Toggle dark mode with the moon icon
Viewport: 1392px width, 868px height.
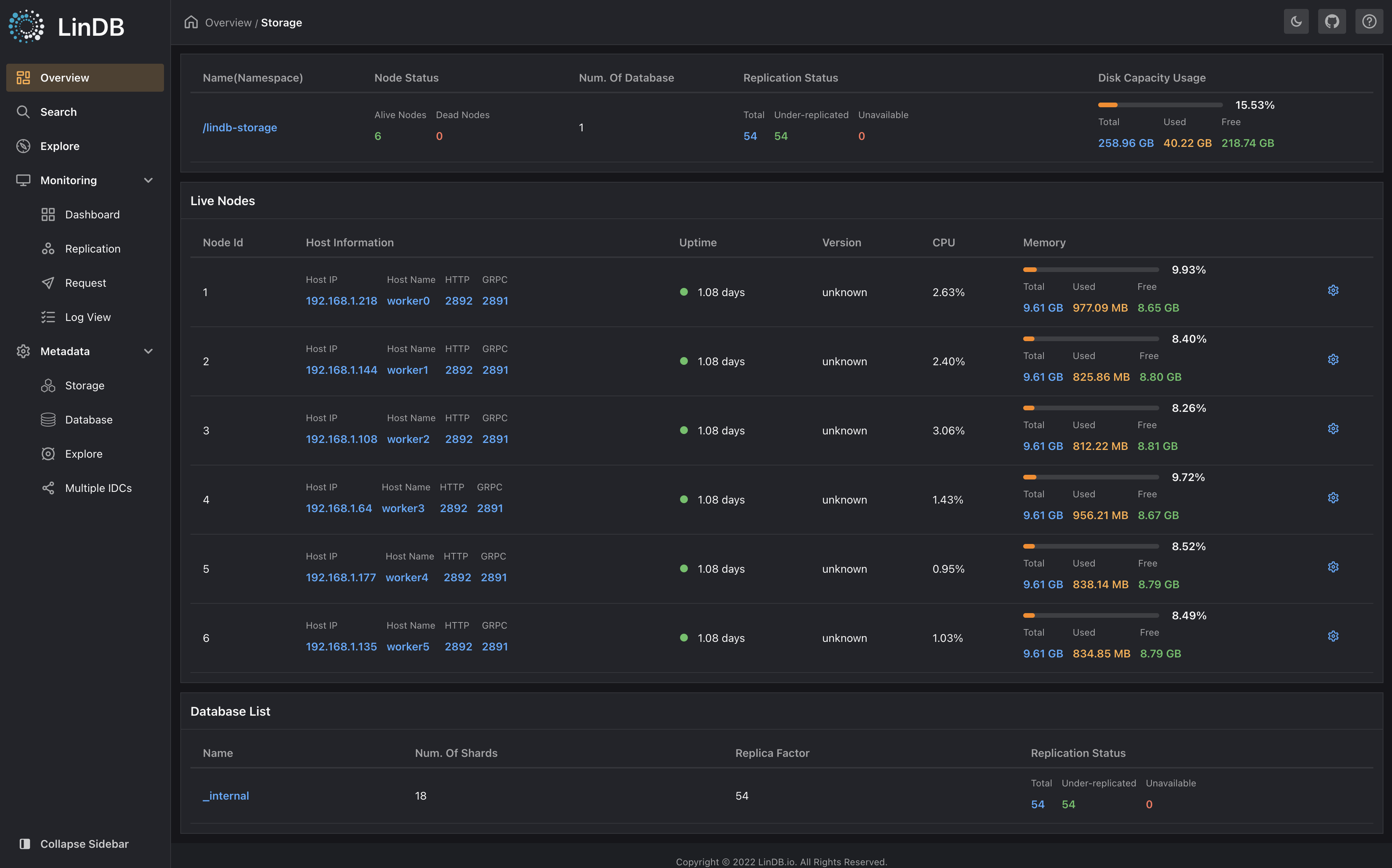(x=1296, y=21)
